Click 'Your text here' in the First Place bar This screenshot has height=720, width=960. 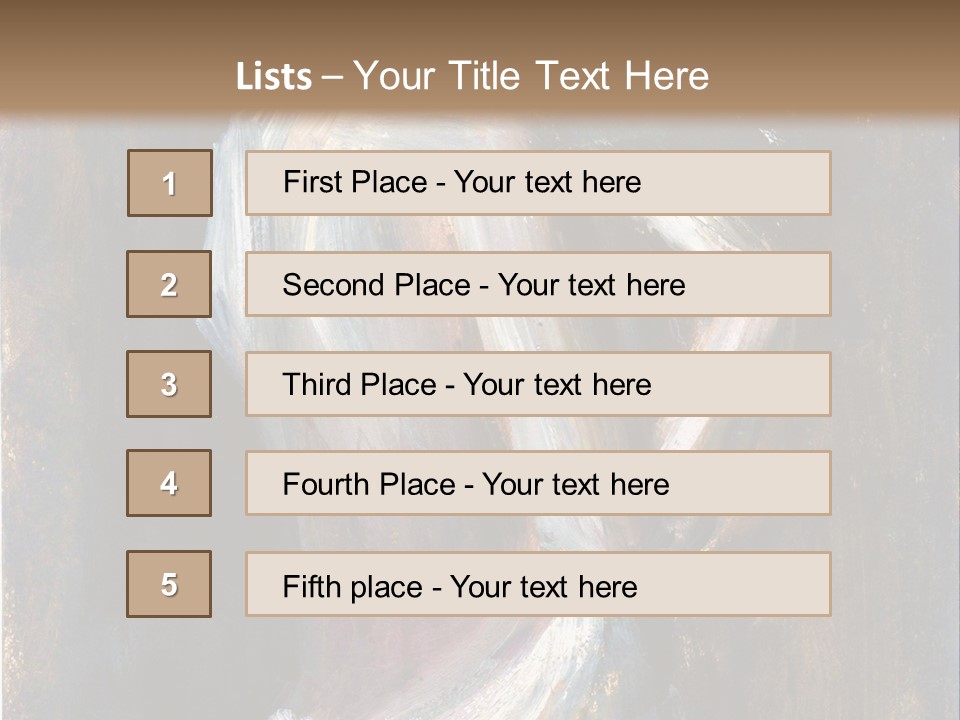[547, 182]
